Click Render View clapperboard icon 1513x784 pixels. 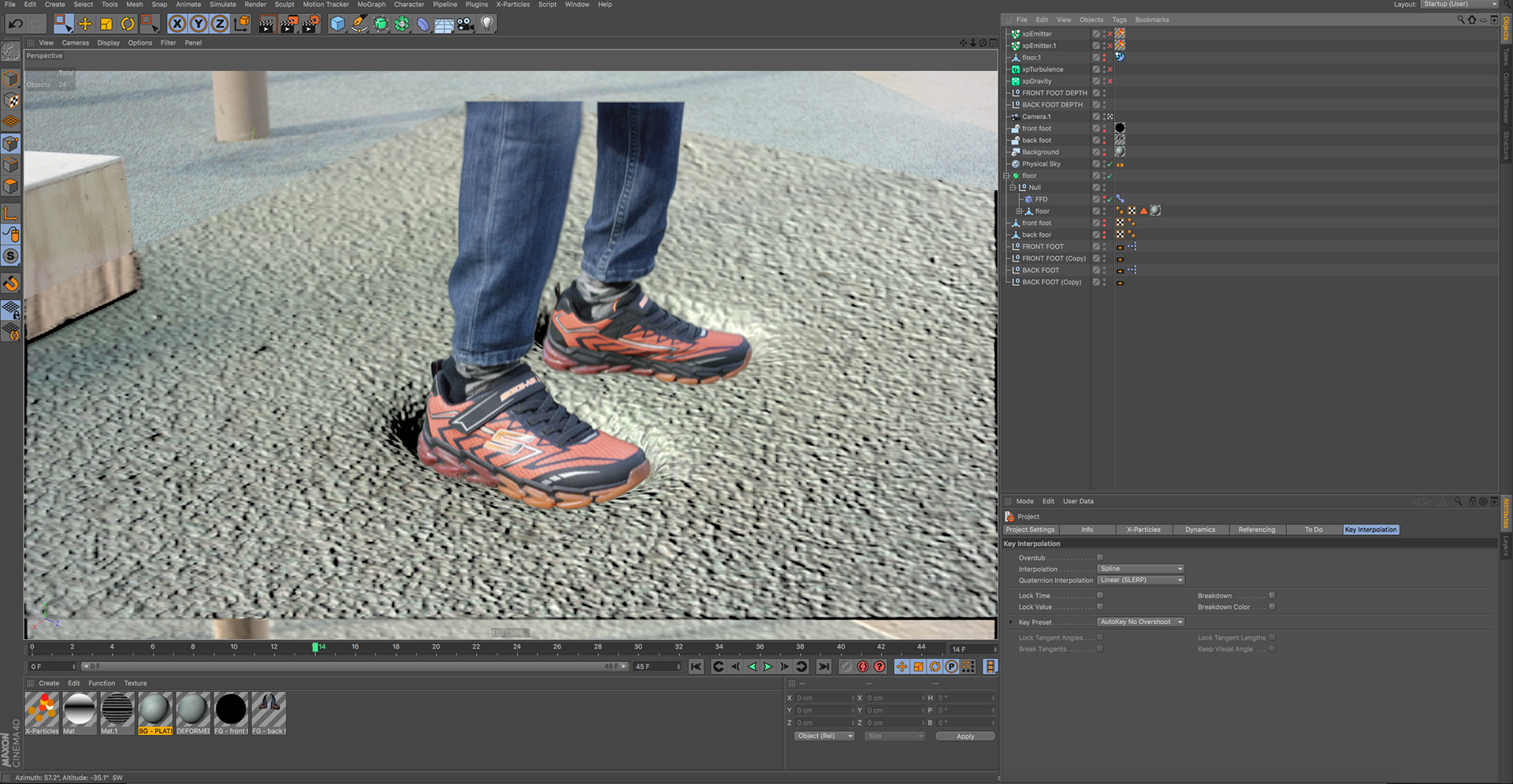pos(266,24)
